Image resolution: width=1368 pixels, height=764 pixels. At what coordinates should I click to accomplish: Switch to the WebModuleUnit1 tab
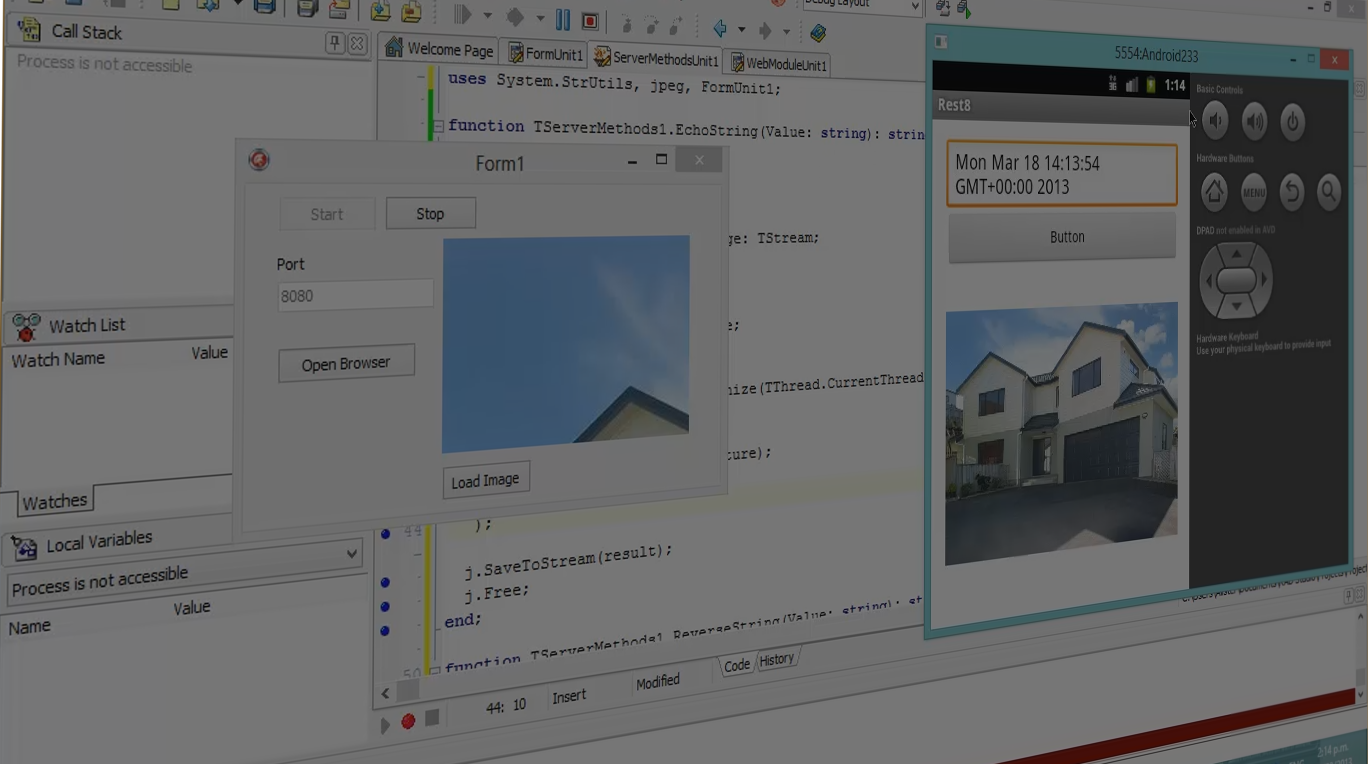tap(778, 64)
